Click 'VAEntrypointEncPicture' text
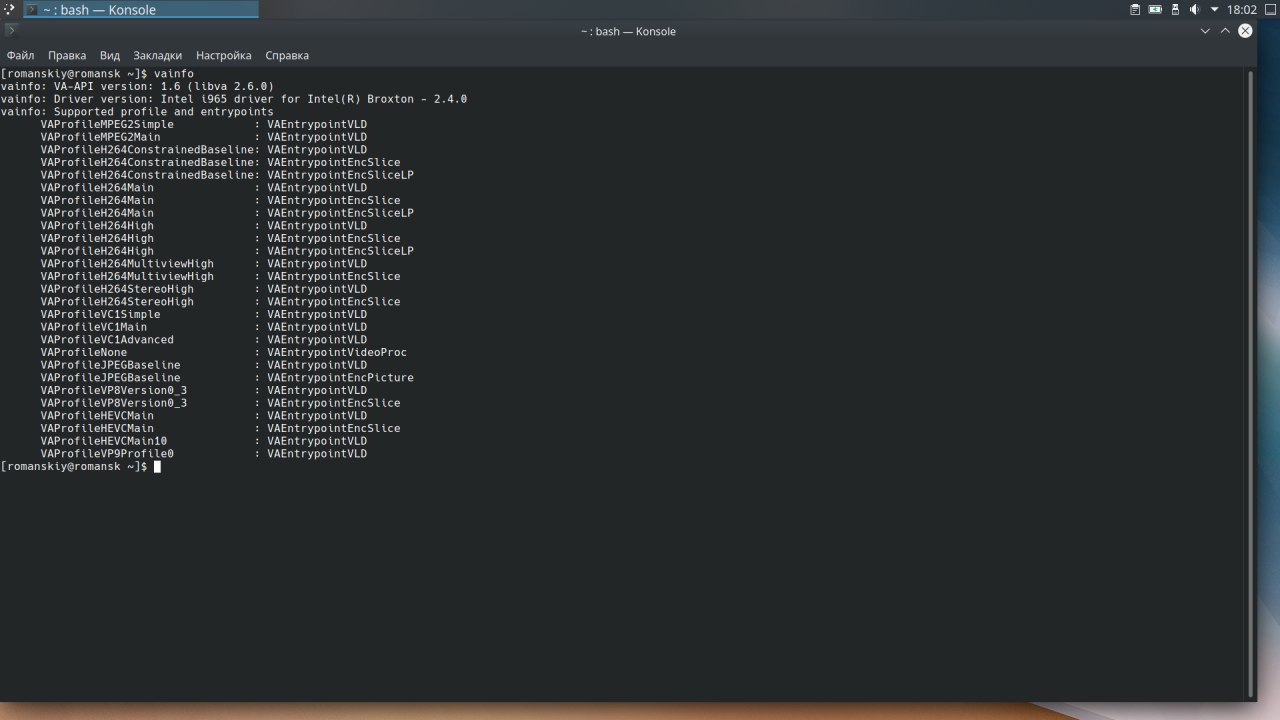 pyautogui.click(x=340, y=378)
